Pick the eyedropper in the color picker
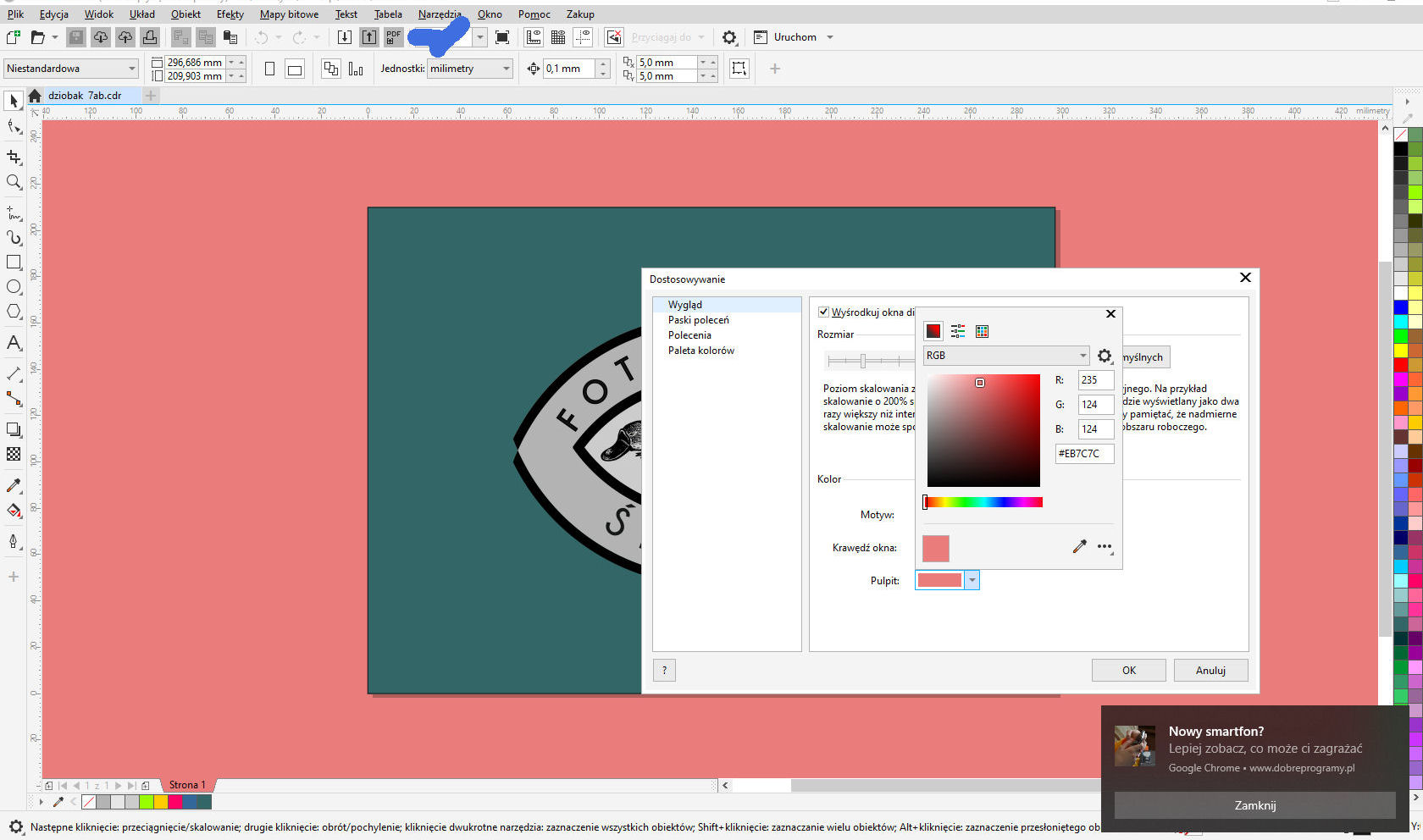The width and height of the screenshot is (1423, 840). (x=1079, y=547)
